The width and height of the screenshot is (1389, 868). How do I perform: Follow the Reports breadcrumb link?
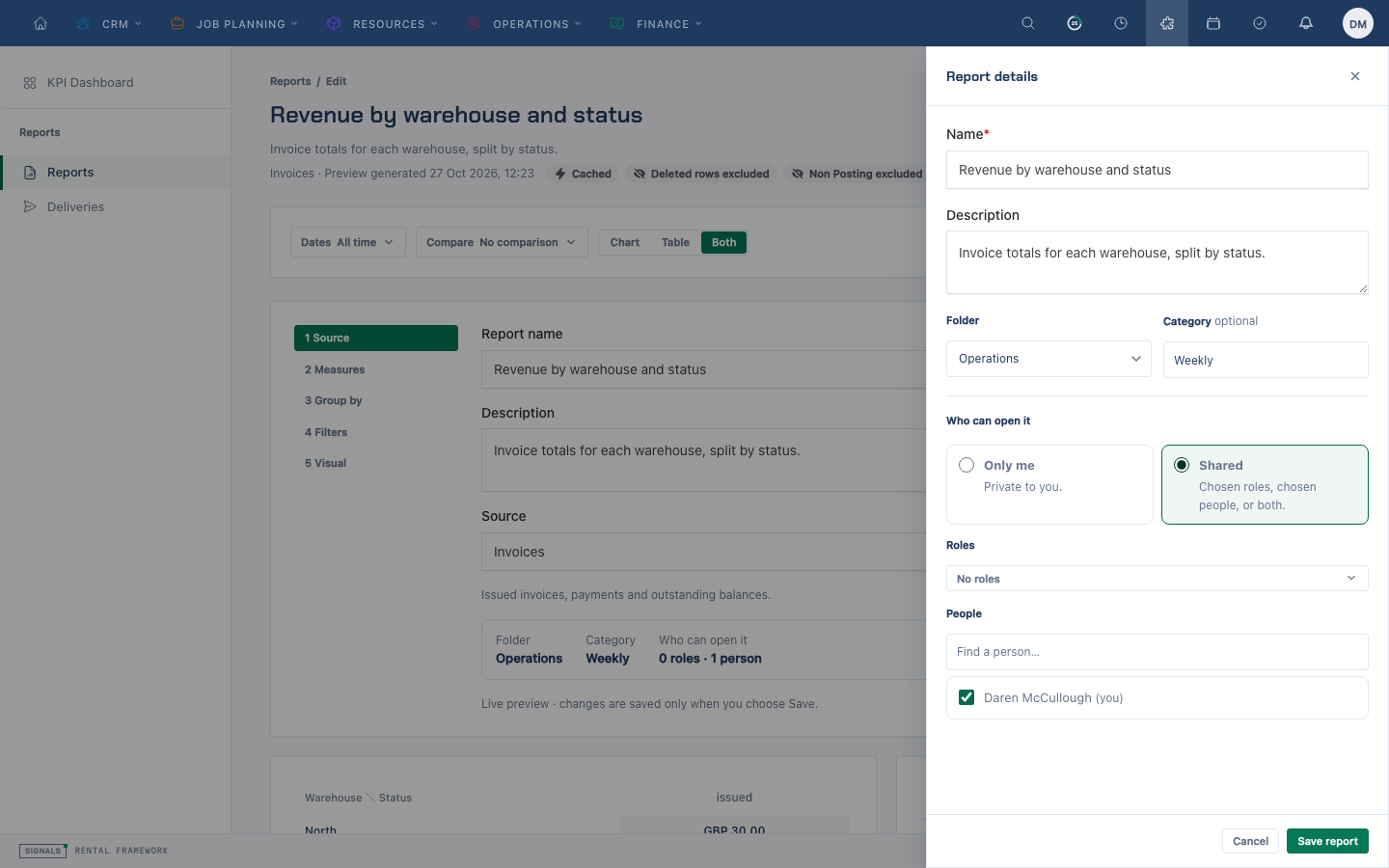point(290,82)
